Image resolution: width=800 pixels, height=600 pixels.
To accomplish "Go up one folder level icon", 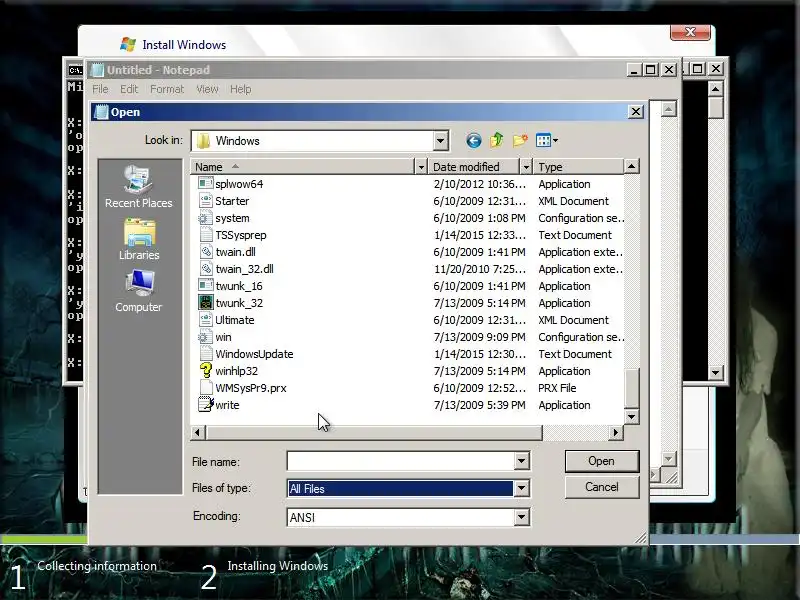I will coord(496,140).
